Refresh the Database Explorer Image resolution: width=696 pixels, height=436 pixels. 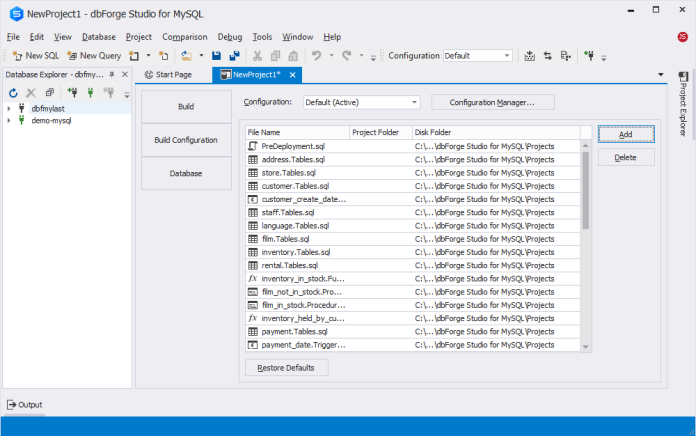coord(13,93)
